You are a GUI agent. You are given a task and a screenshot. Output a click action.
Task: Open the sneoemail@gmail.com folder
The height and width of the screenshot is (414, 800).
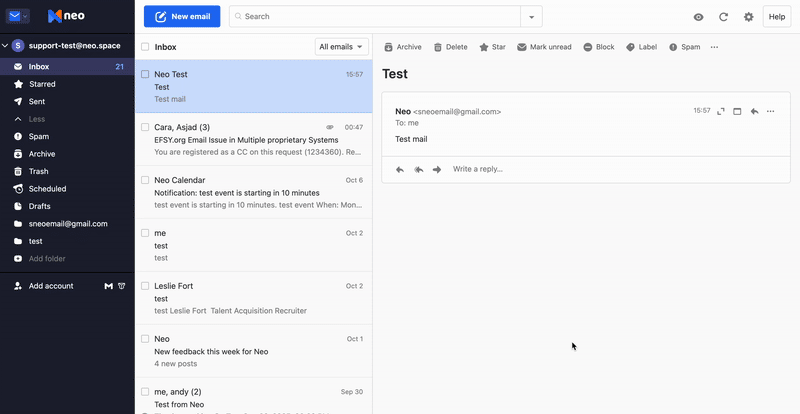67,224
